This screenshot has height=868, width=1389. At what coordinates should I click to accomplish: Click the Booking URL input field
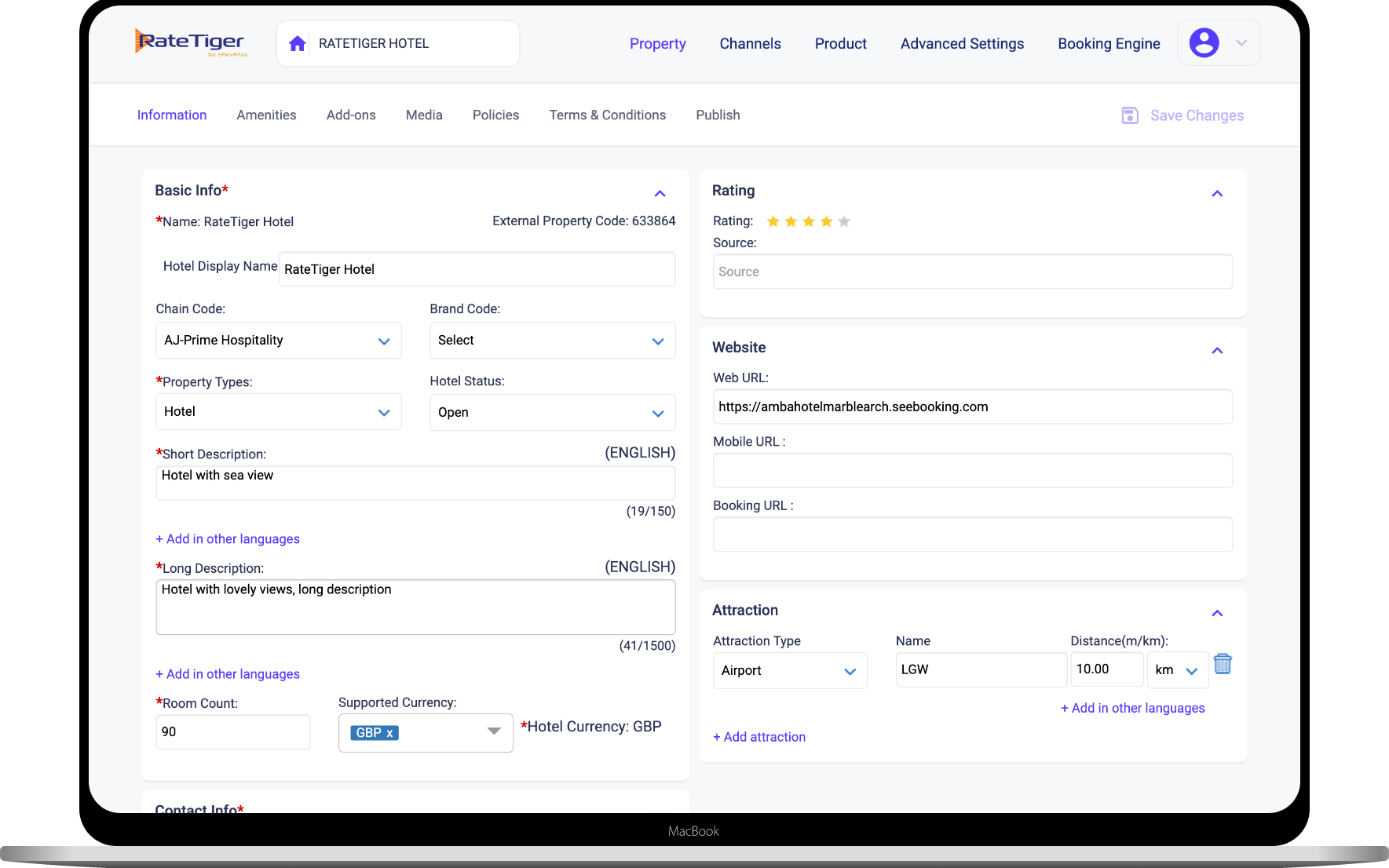972,534
